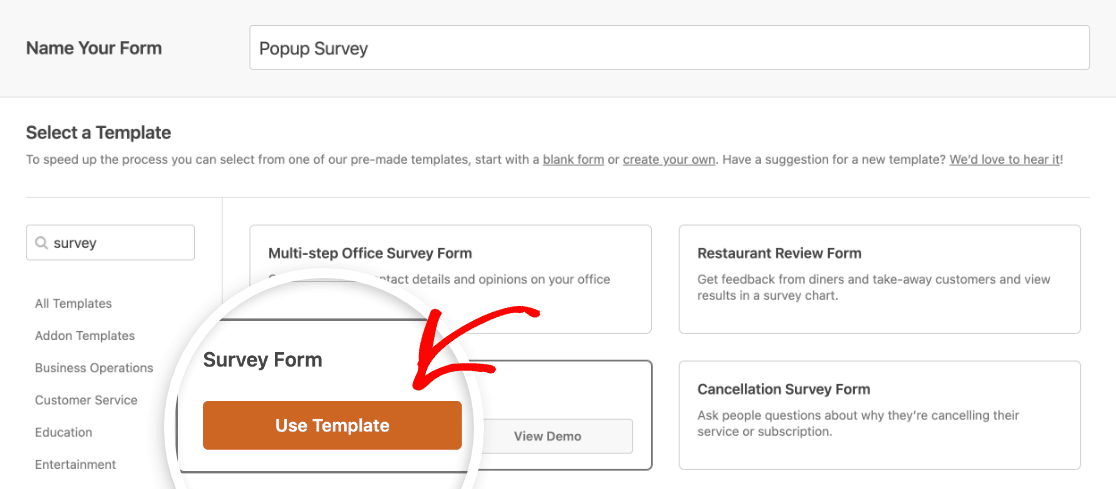The height and width of the screenshot is (489, 1116).
Task: Open the blank form link
Action: [574, 160]
